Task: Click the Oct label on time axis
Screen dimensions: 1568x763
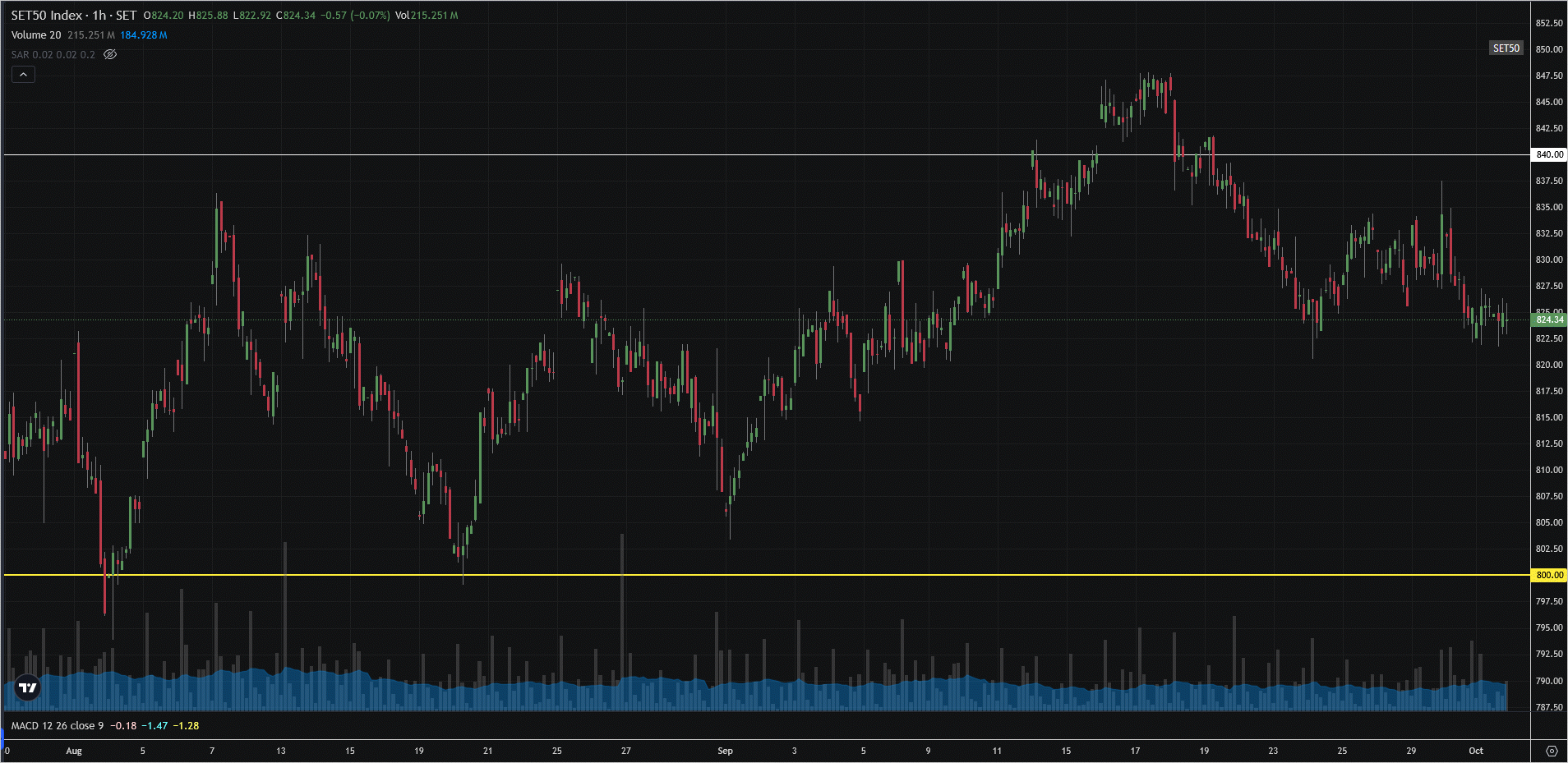Action: pyautogui.click(x=1476, y=751)
